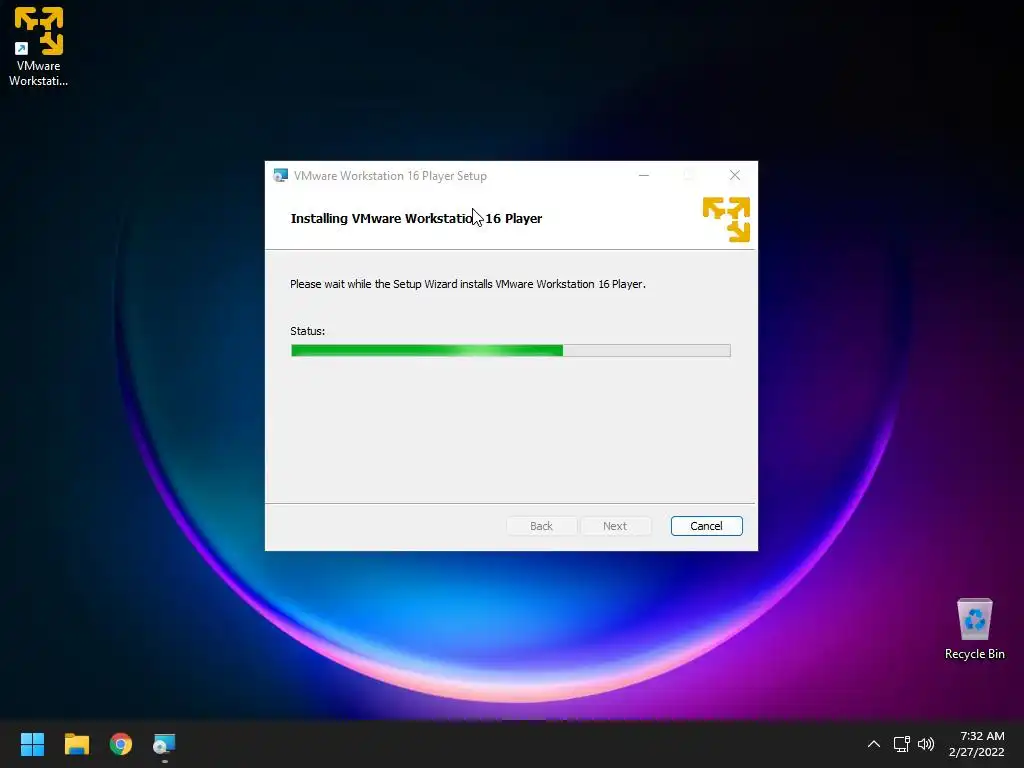1024x768 pixels.
Task: Select the VMware setup installer taskbar icon
Action: 164,744
